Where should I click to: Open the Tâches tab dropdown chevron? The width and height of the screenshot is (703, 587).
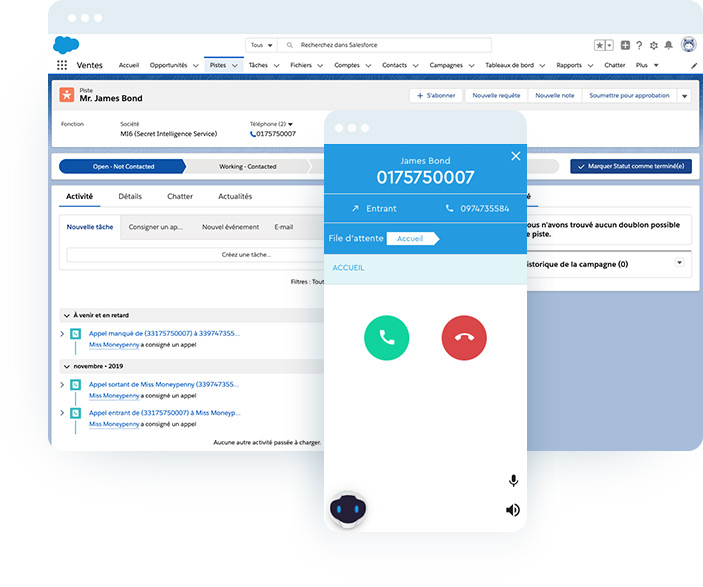pos(276,65)
